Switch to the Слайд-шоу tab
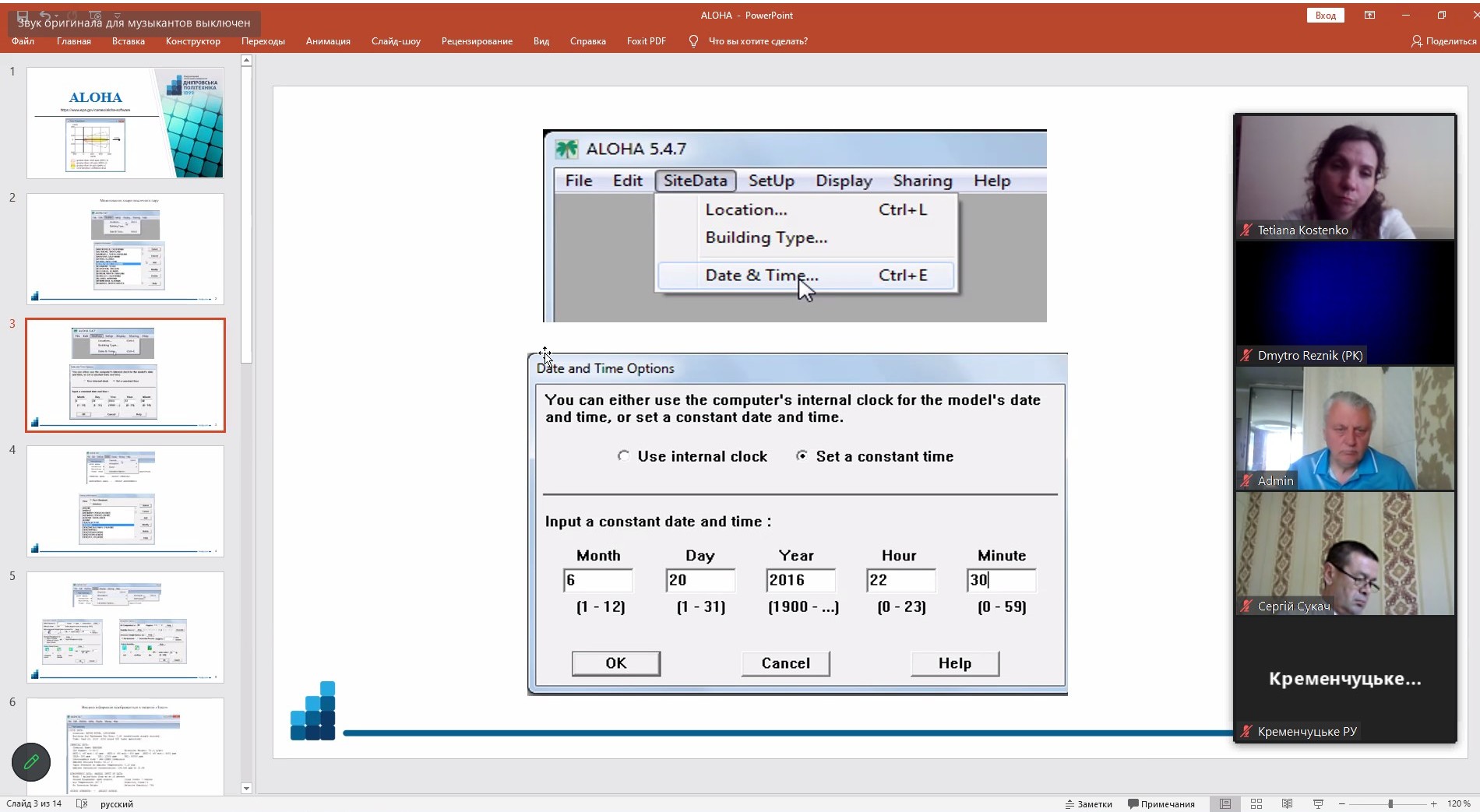The height and width of the screenshot is (812, 1480). pyautogui.click(x=396, y=41)
